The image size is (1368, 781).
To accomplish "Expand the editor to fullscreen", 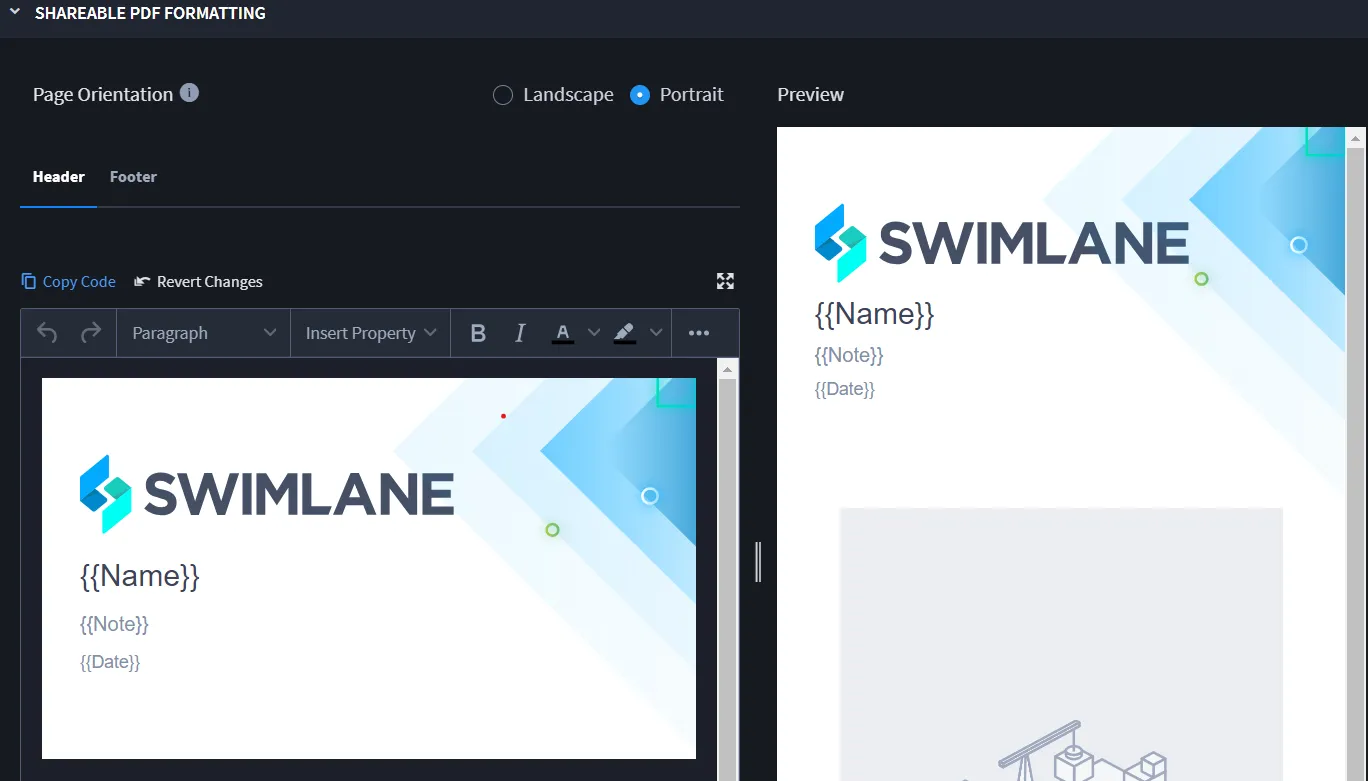I will coord(726,281).
